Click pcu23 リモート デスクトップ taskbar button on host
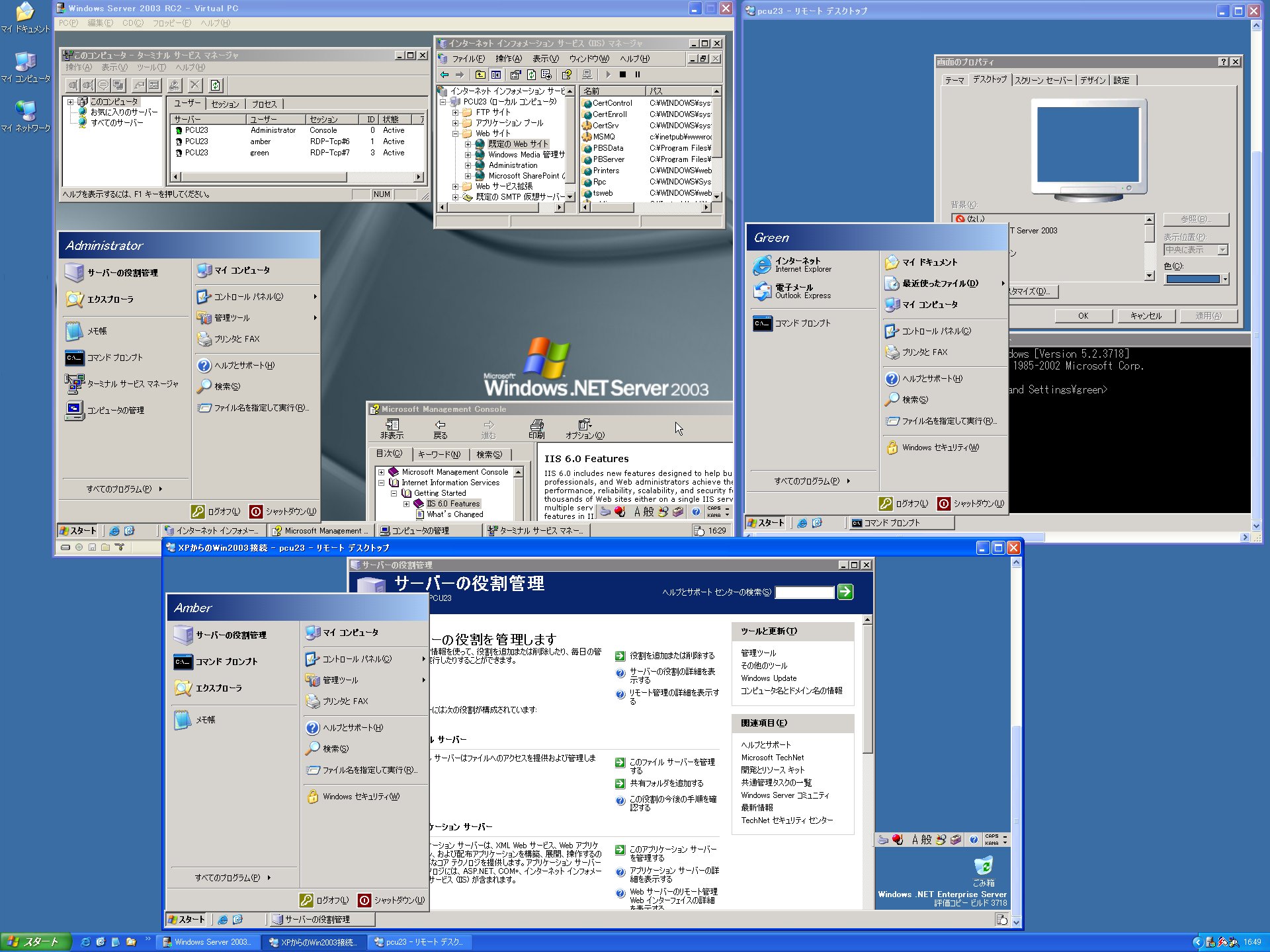1270x952 pixels. pos(419,942)
